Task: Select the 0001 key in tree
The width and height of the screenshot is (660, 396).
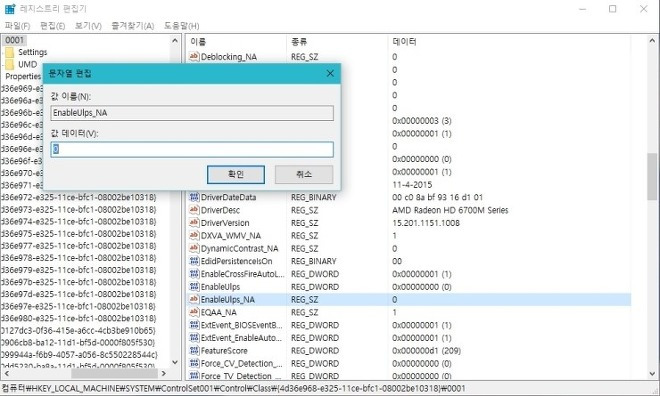Action: tap(15, 40)
